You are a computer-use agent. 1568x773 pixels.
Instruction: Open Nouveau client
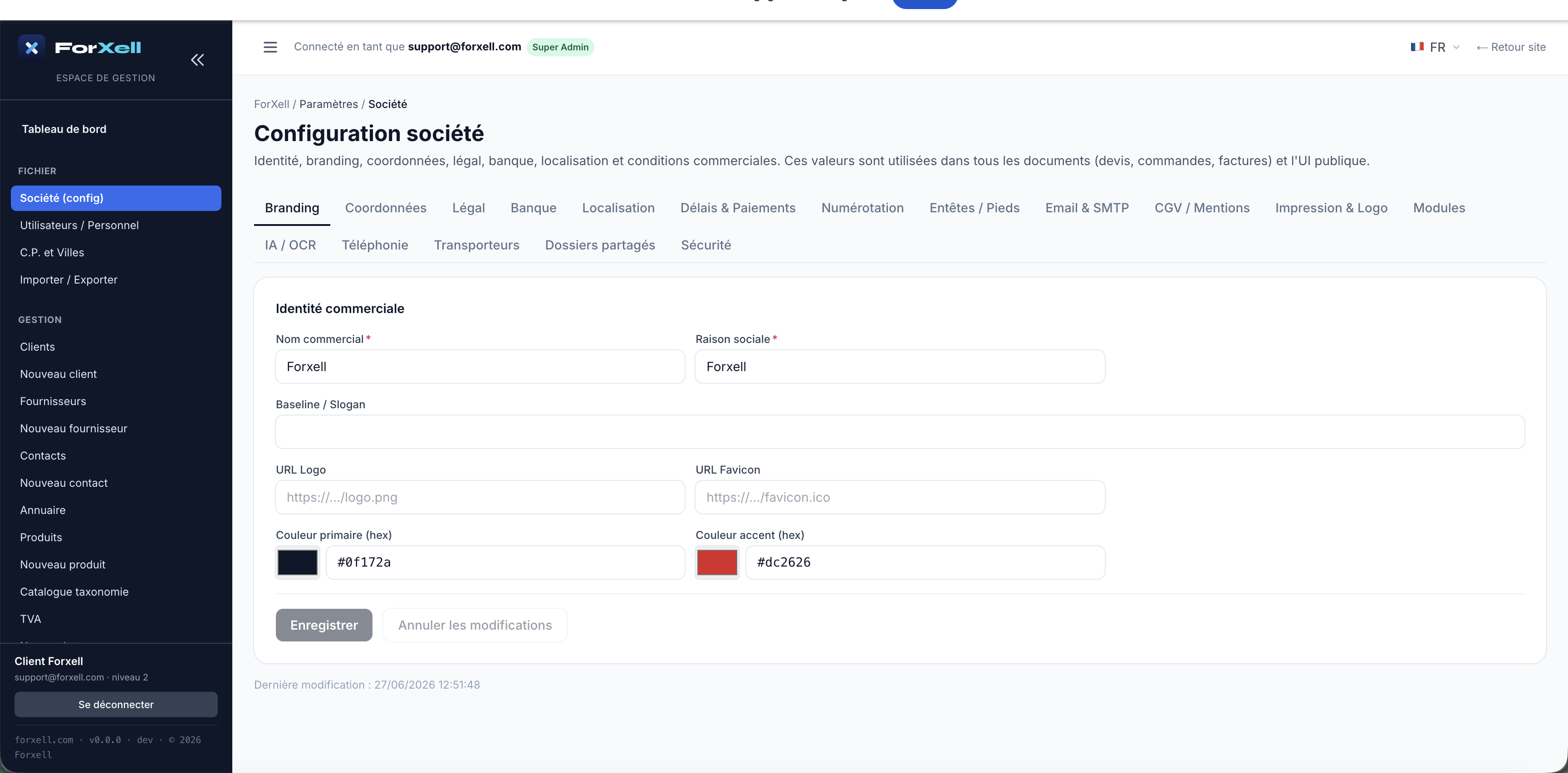click(x=116, y=374)
